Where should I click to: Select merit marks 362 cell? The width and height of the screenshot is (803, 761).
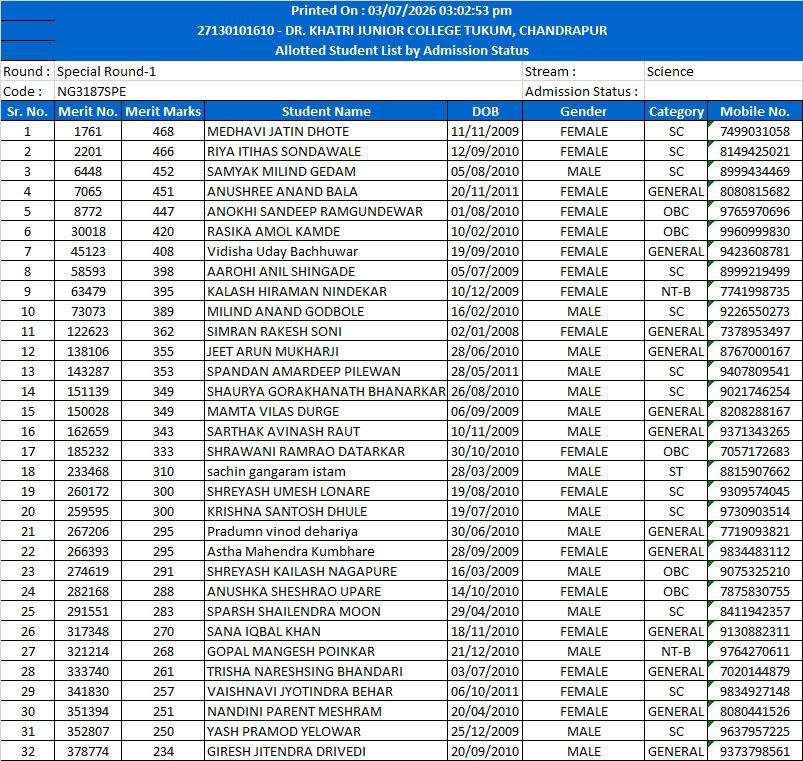click(163, 331)
